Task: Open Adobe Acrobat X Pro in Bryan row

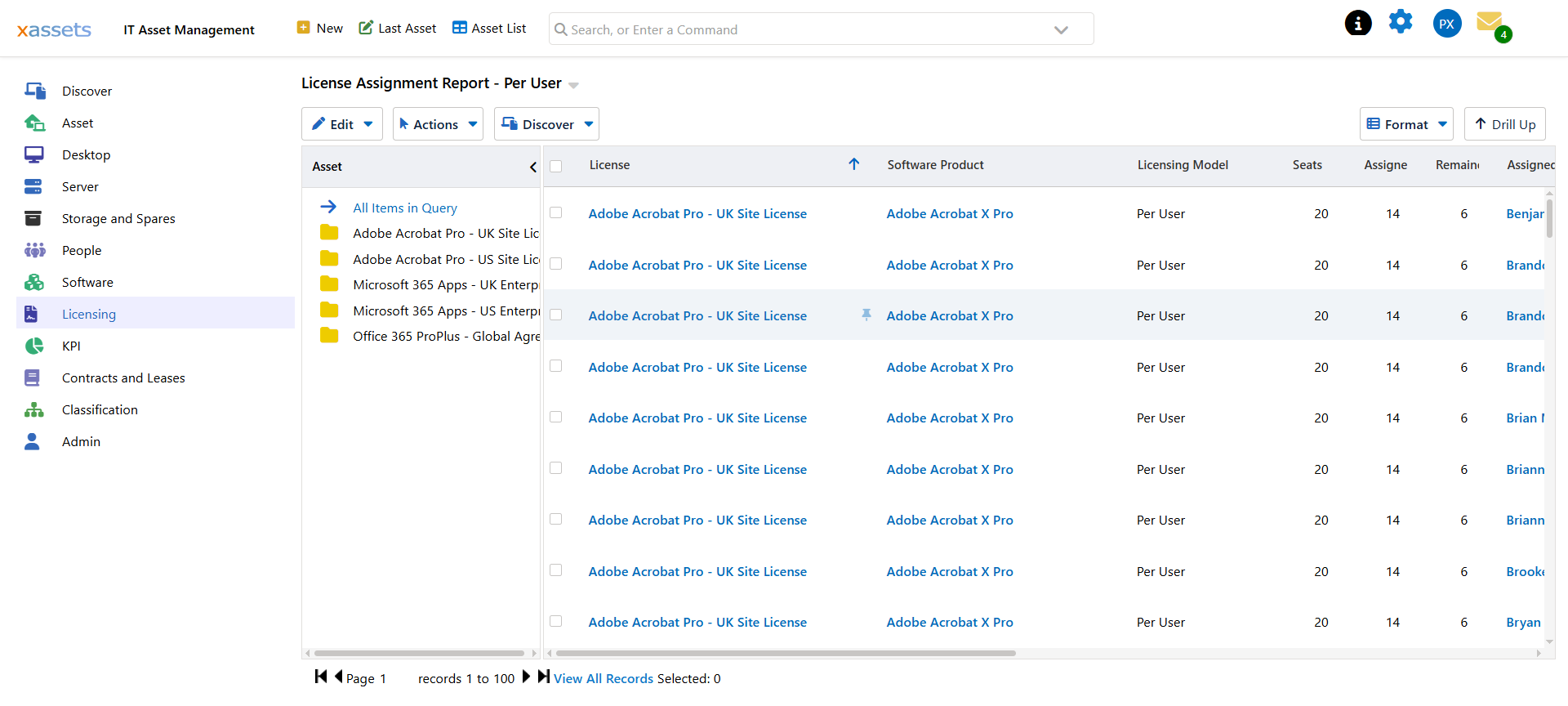Action: click(x=950, y=622)
